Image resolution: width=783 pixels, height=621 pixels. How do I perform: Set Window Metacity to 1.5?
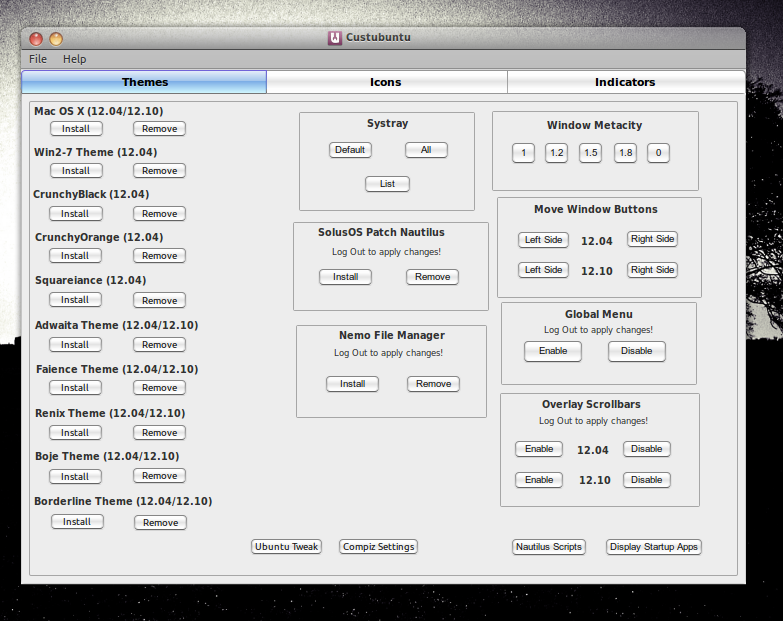click(590, 153)
